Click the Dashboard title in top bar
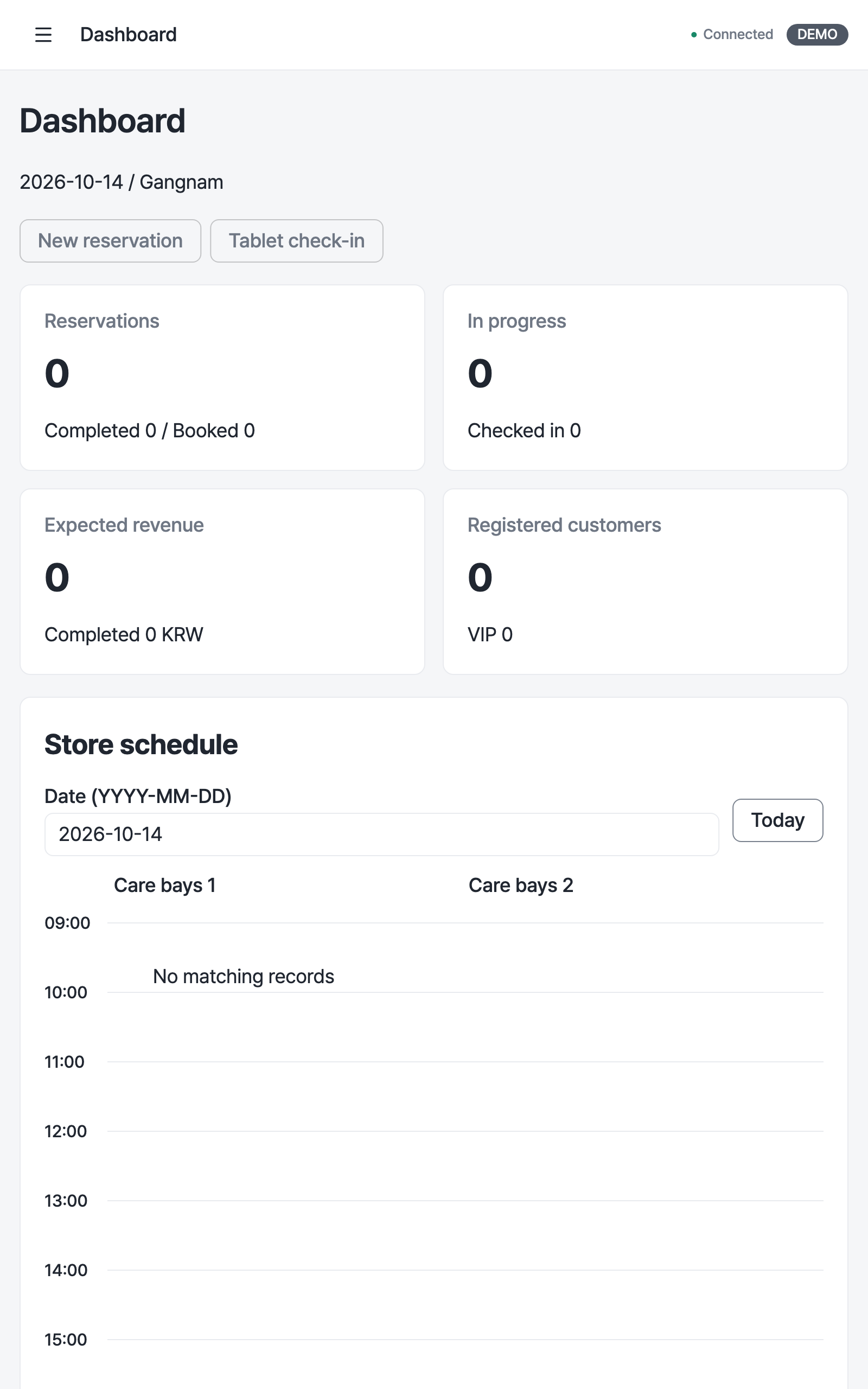Screen dimensions: 868x1389 (128, 34)
